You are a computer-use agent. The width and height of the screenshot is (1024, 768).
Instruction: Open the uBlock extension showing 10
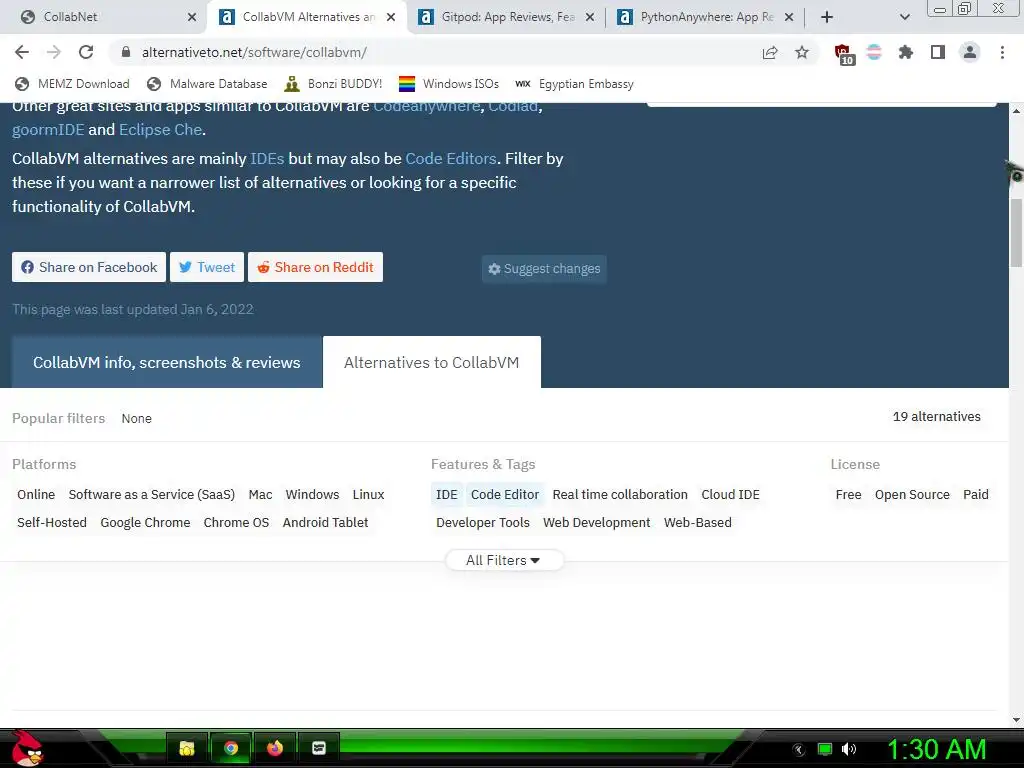pyautogui.click(x=843, y=54)
